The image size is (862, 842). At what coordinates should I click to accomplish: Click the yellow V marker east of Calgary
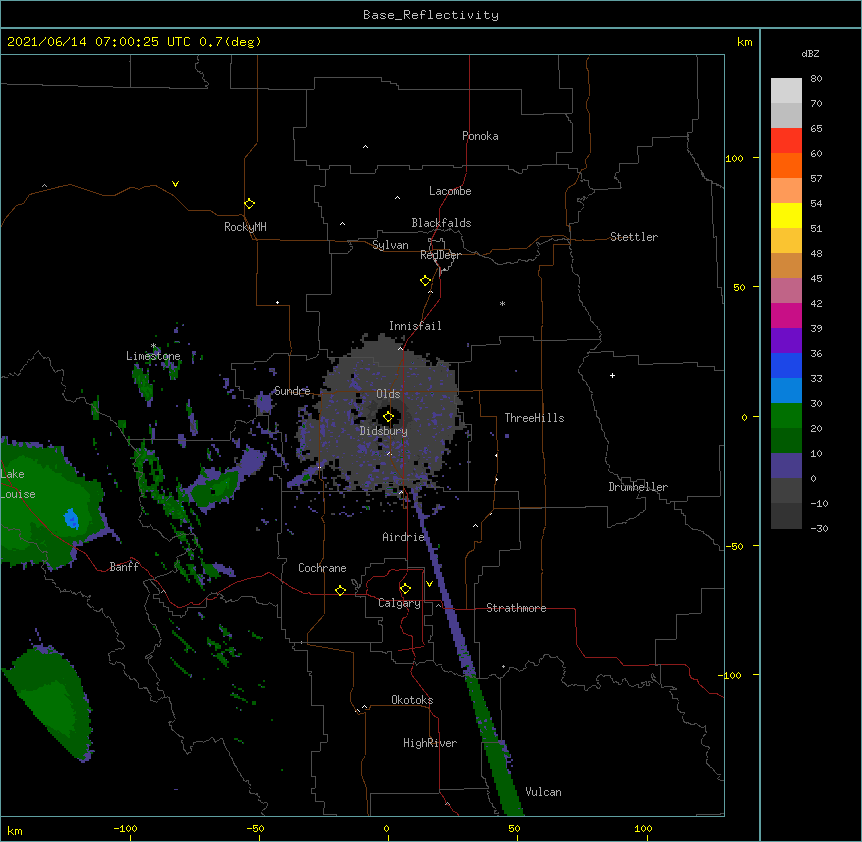(x=429, y=584)
